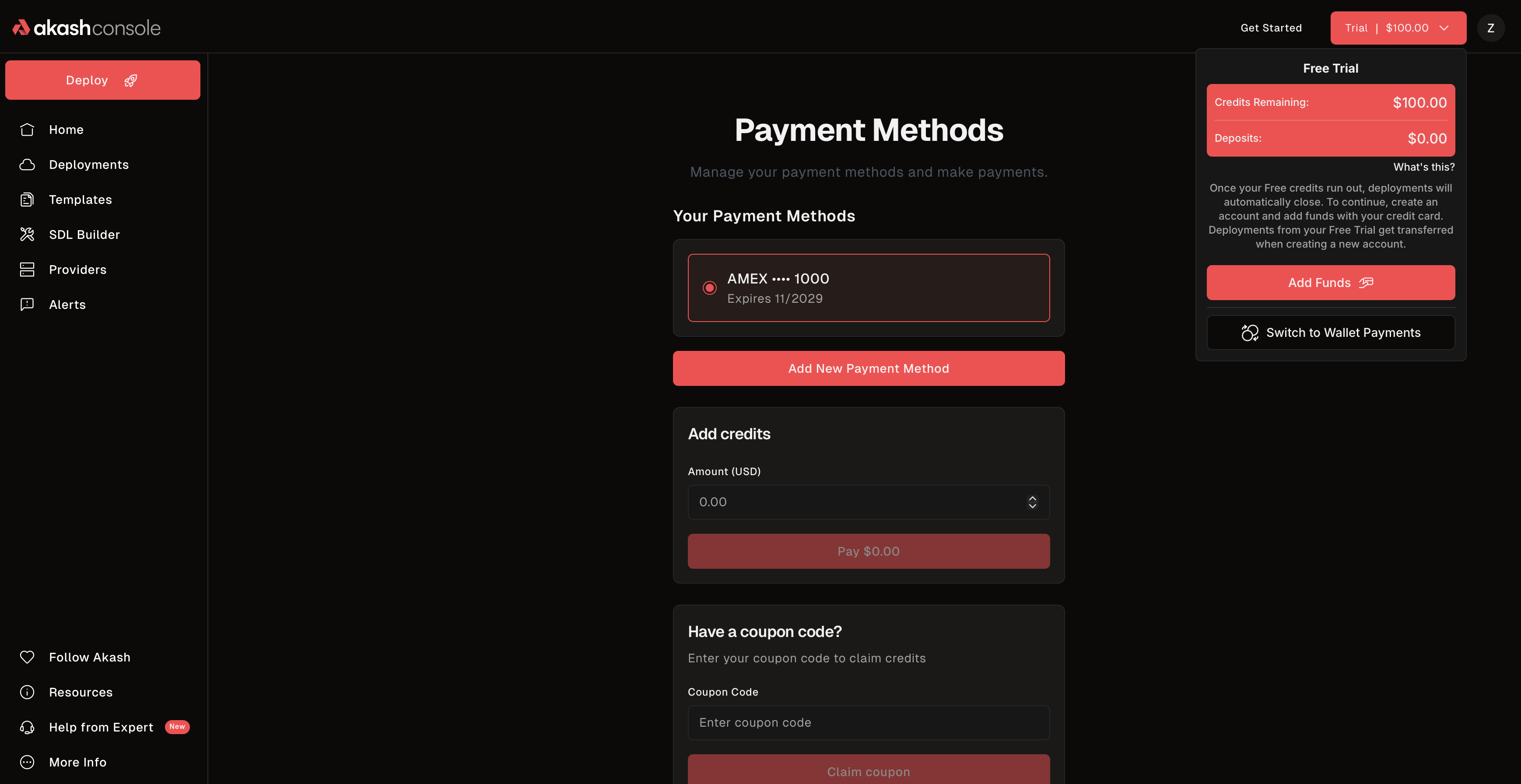Click the Get Started link
This screenshot has width=1521, height=784.
pos(1271,27)
